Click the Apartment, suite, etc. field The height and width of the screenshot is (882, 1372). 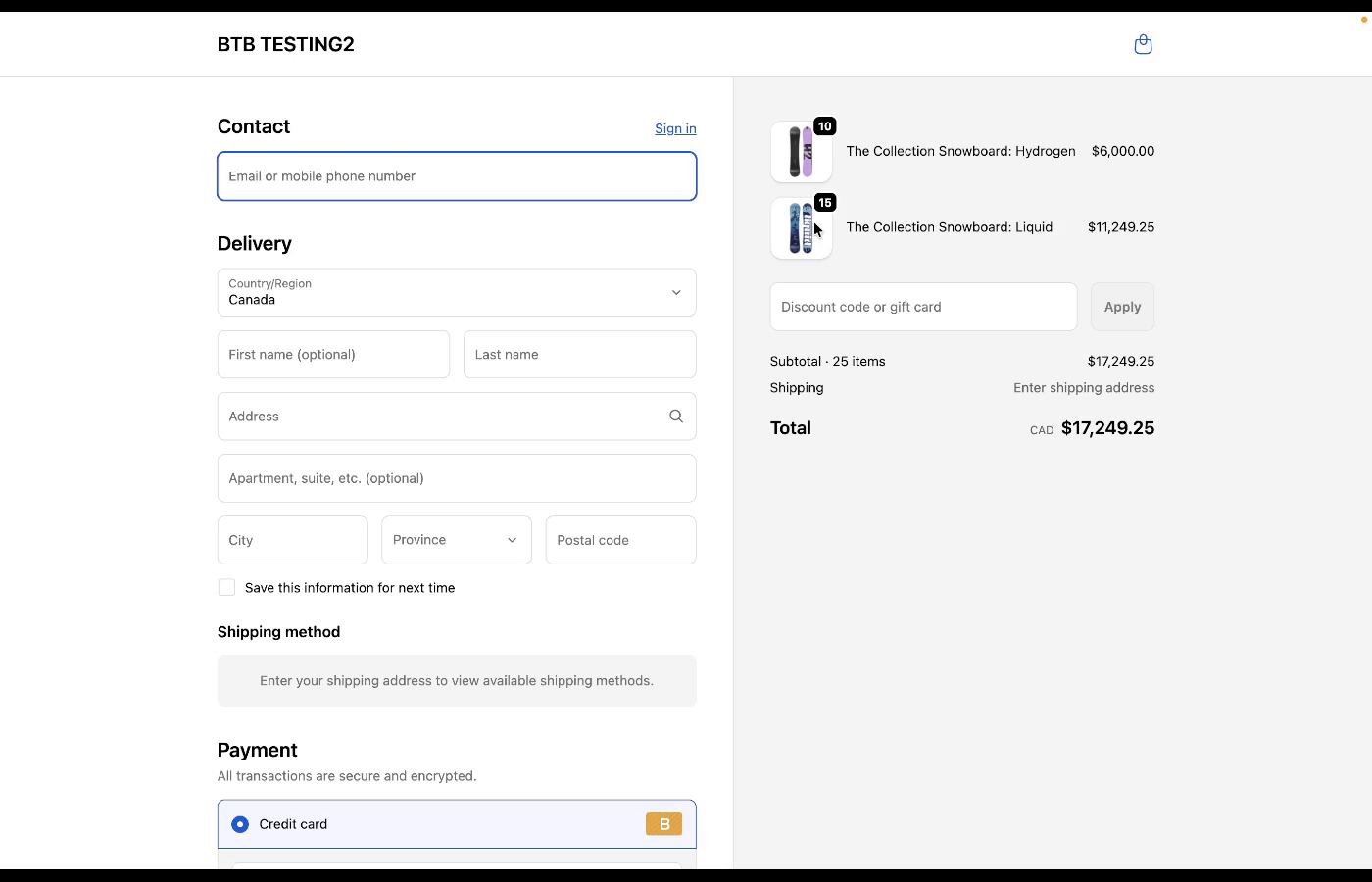tap(457, 478)
